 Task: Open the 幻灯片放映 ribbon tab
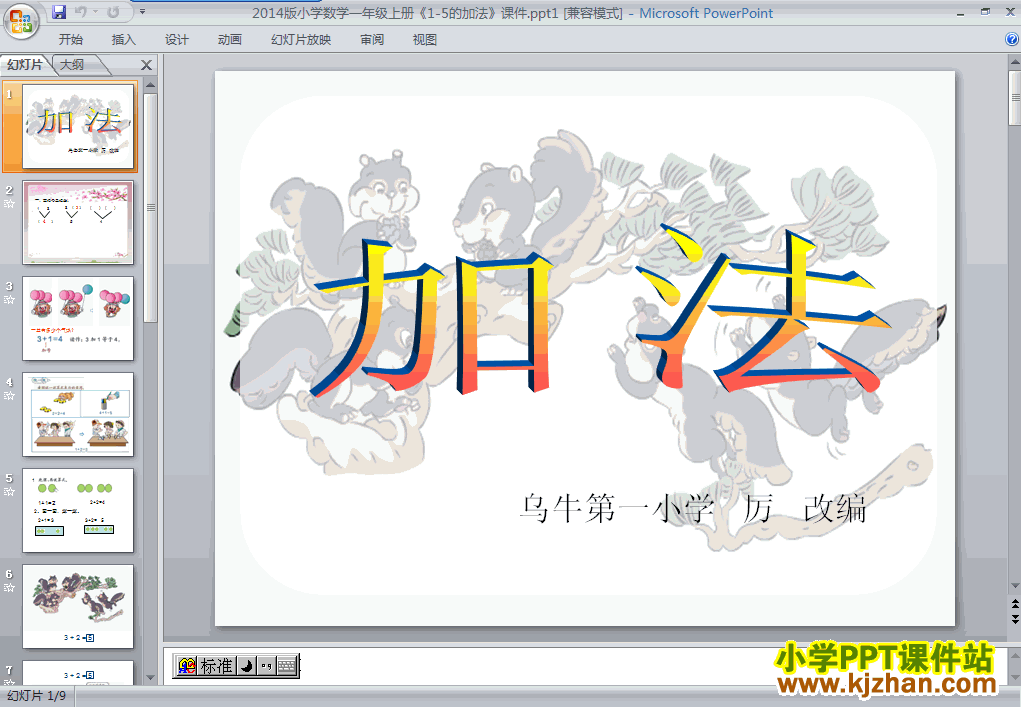[301, 40]
